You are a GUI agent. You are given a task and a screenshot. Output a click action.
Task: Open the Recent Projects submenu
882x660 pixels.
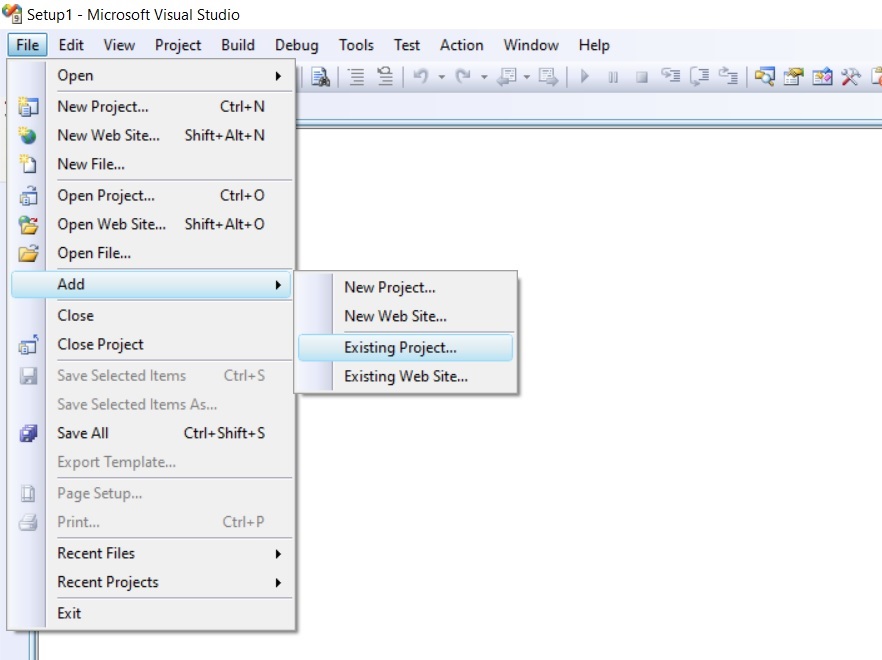click(108, 582)
